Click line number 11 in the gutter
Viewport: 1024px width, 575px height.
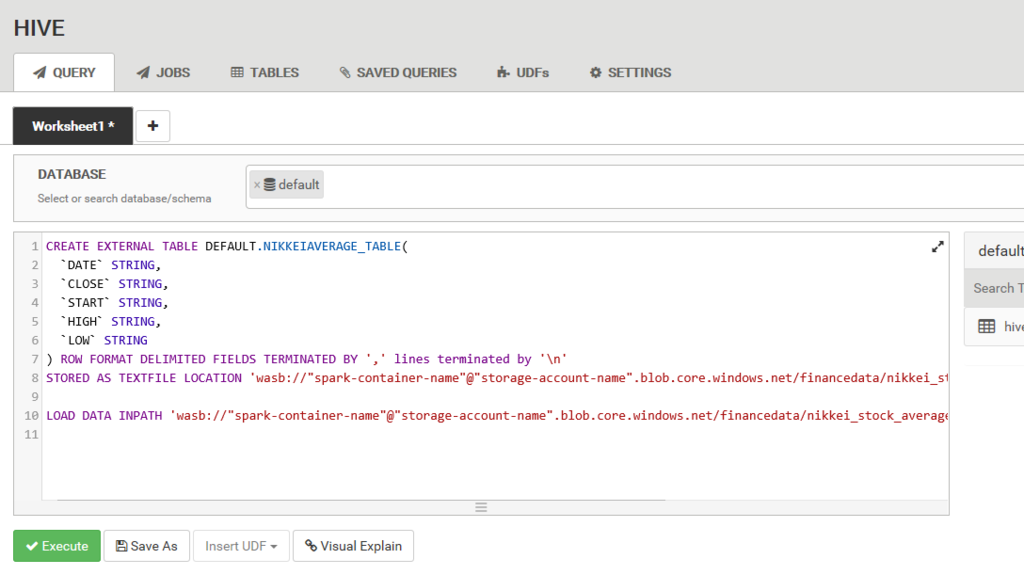tap(31, 435)
